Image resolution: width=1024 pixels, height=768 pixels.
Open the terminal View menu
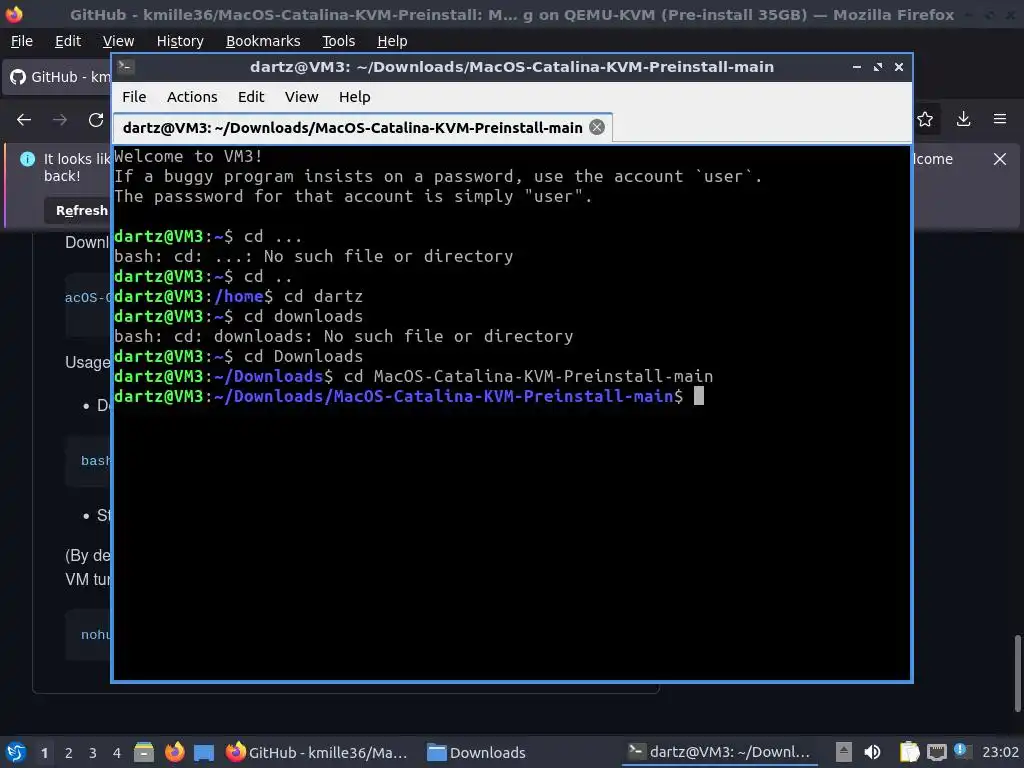[301, 97]
